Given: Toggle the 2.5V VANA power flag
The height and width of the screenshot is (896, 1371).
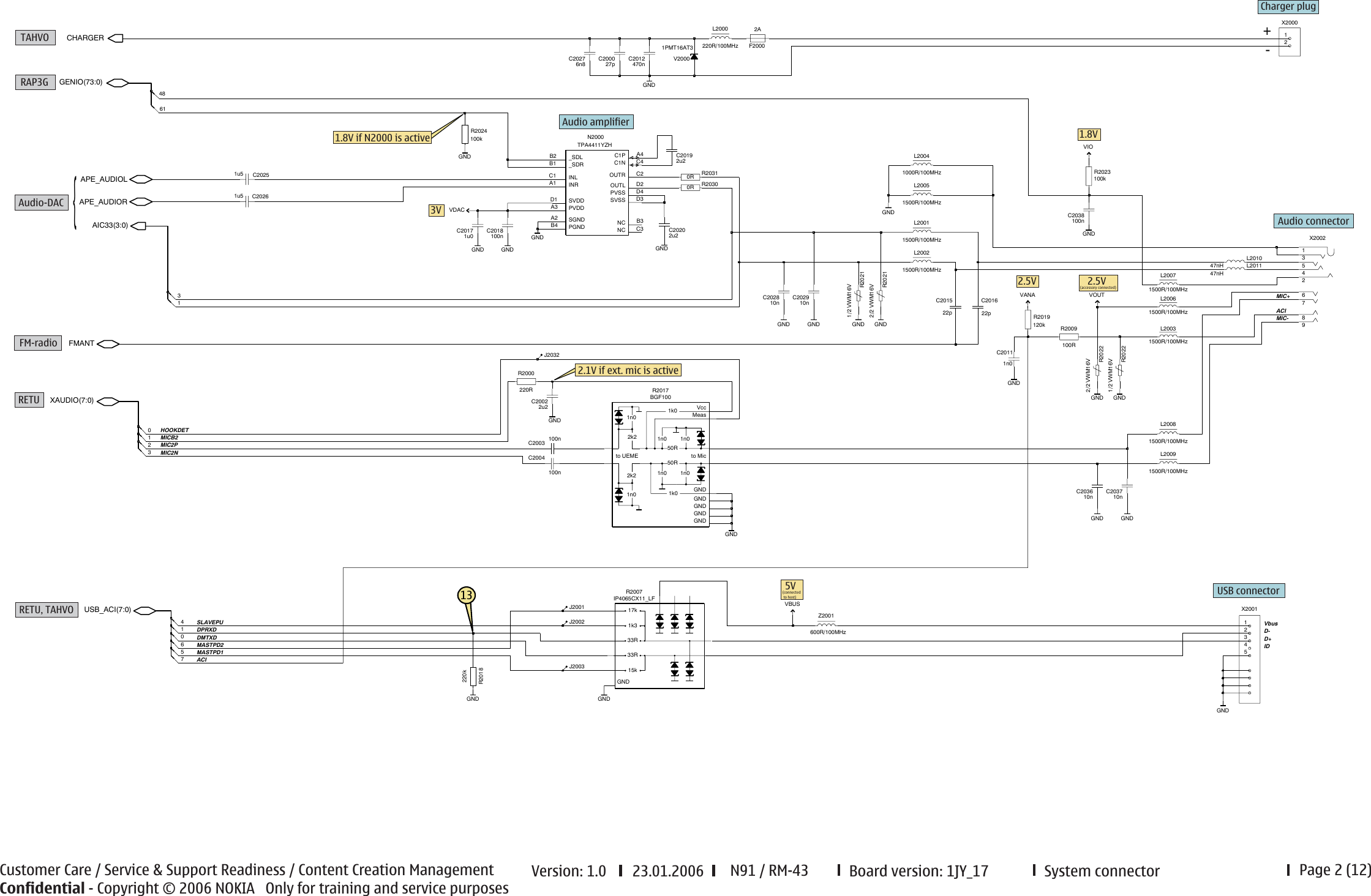Looking at the screenshot, I should tap(1028, 282).
